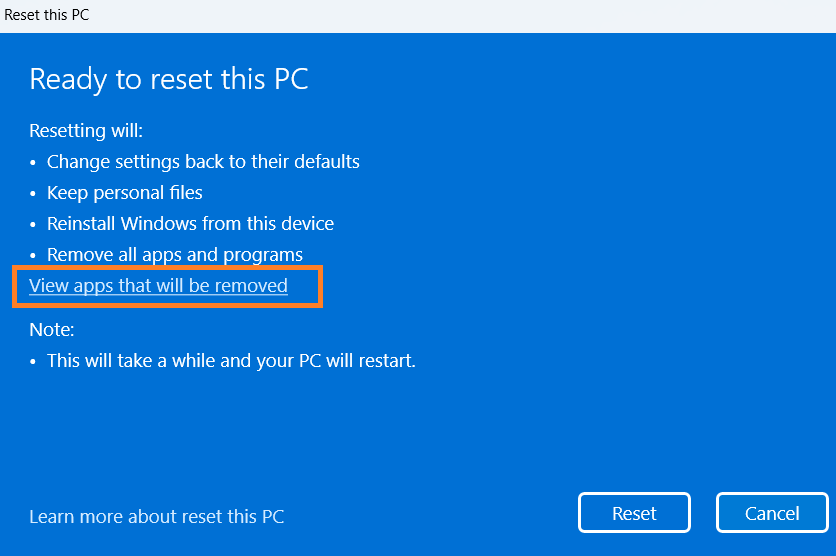Cancel the reset dialog
The width and height of the screenshot is (836, 556).
click(772, 513)
